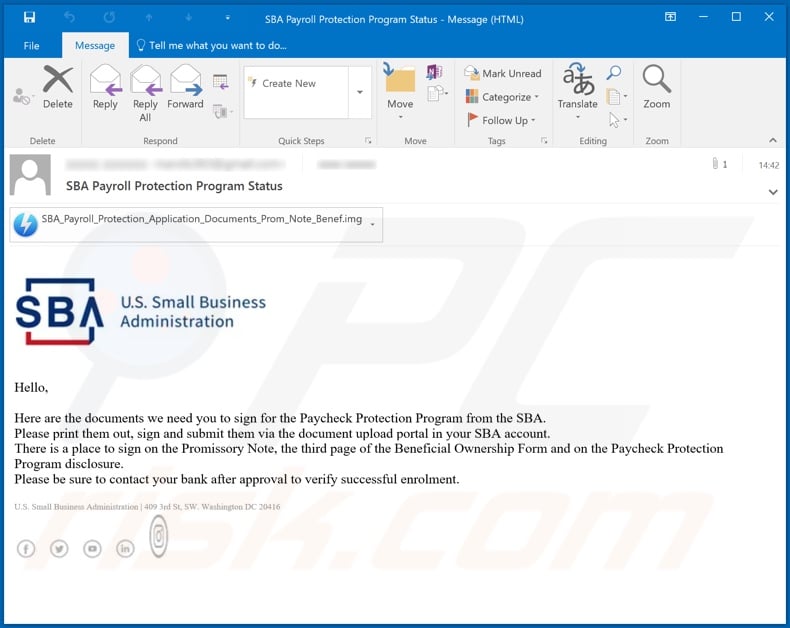This screenshot has height=628, width=790.
Task: Open Related items dropdown in Editing group
Action: coord(617,96)
